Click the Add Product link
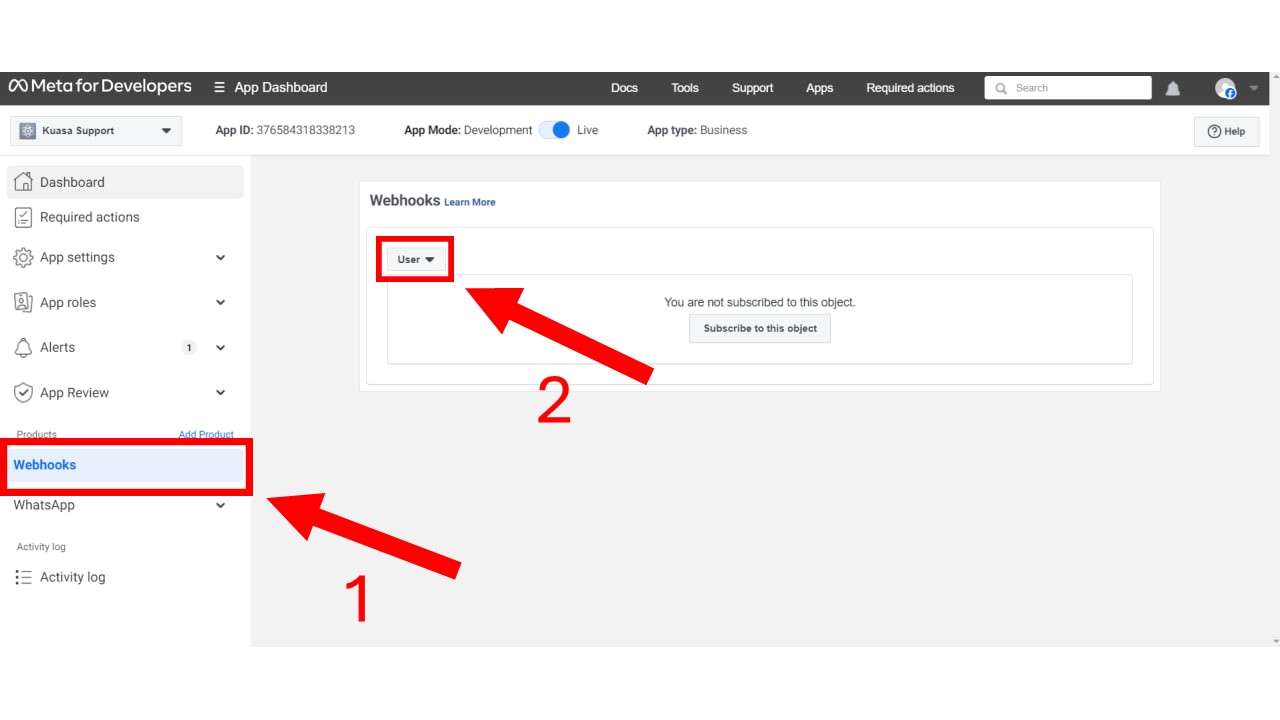Viewport: 1280px width, 720px height. pos(206,435)
